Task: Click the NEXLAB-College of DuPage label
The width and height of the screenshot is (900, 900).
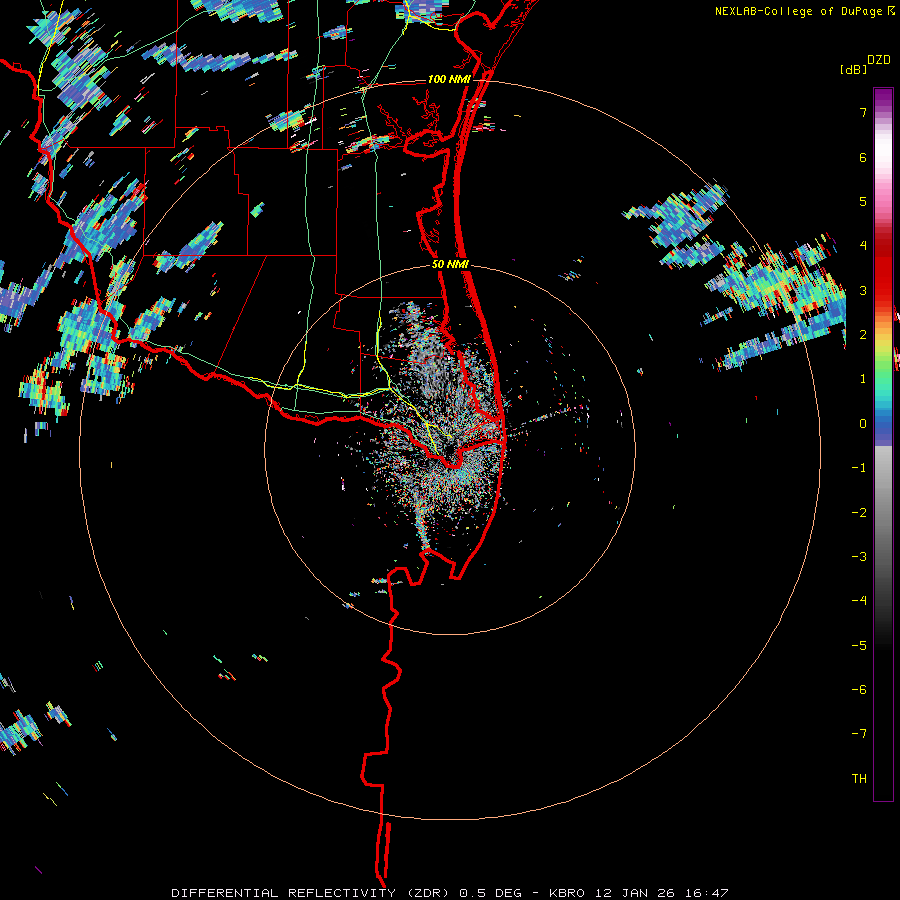Action: 800,11
